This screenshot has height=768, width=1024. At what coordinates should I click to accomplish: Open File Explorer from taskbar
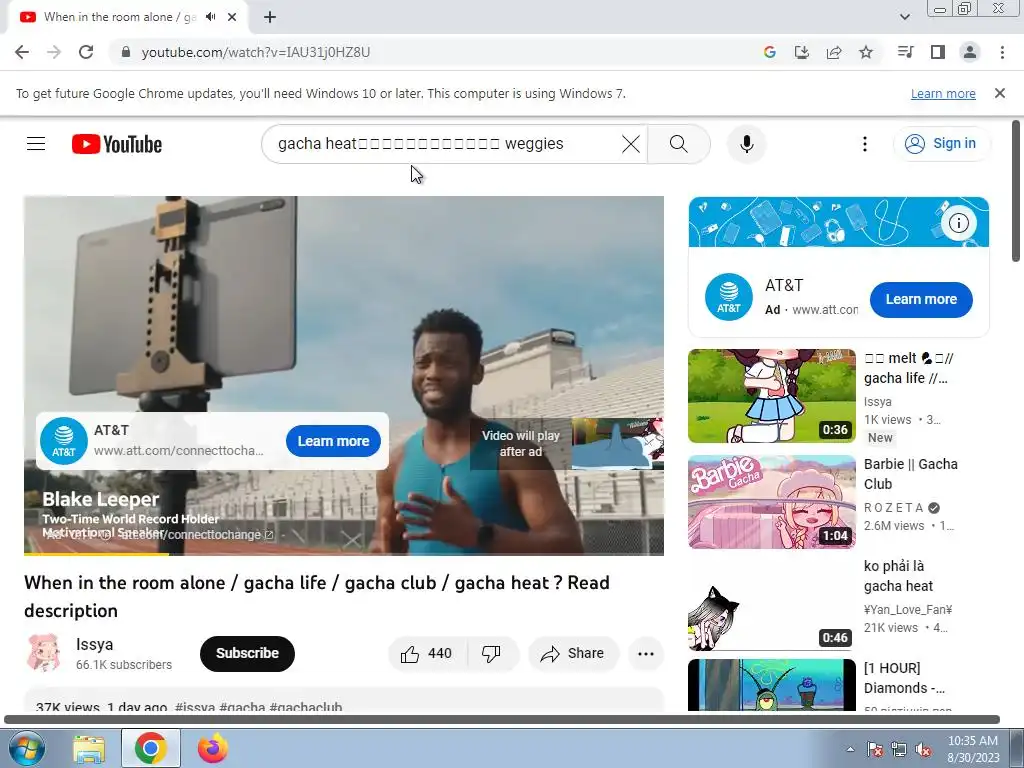[x=88, y=748]
